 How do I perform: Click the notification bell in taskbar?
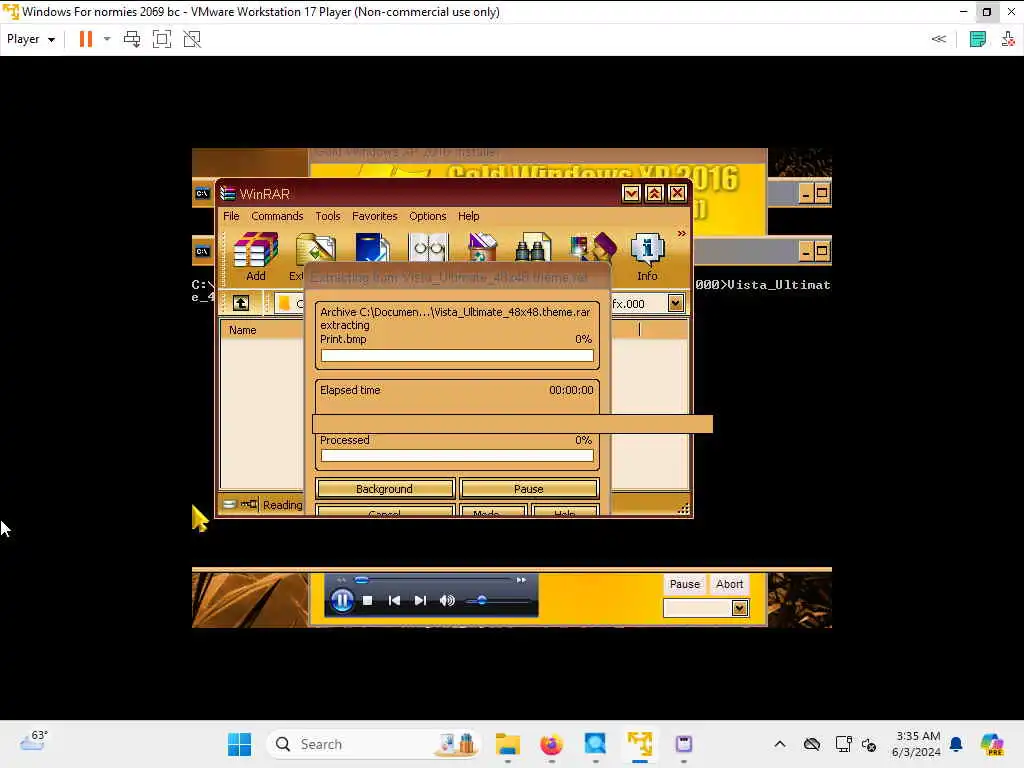pos(956,744)
